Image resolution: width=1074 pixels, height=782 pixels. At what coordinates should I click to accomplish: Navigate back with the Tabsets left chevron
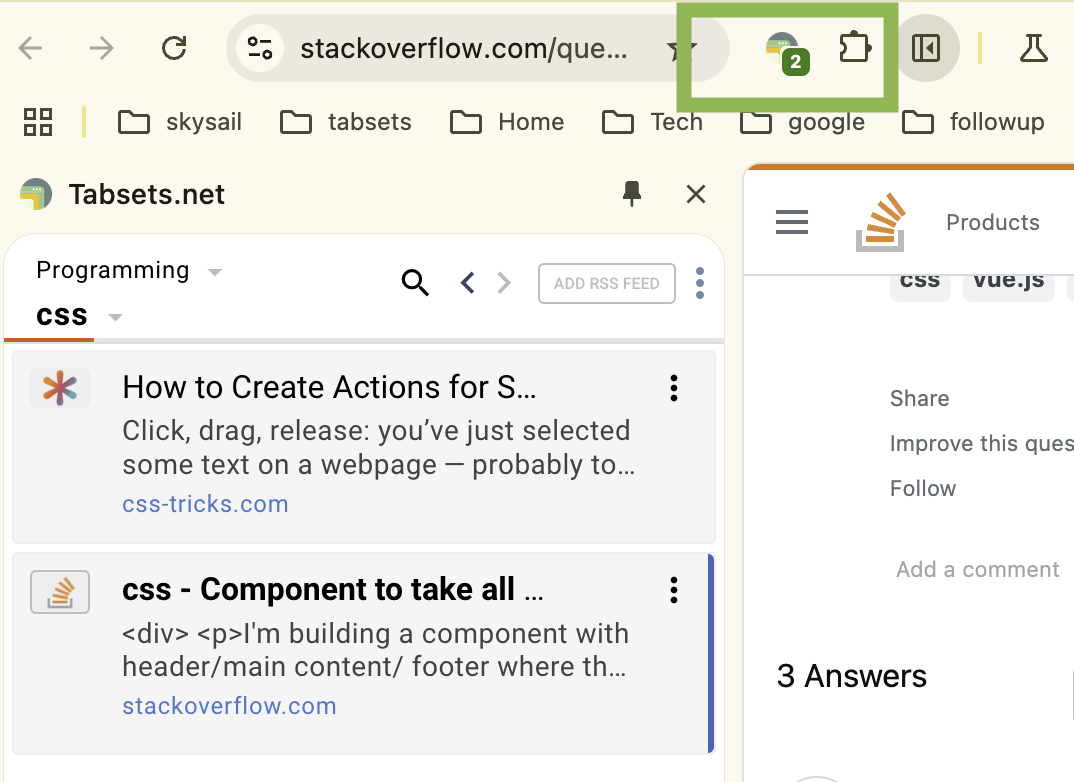click(x=468, y=283)
